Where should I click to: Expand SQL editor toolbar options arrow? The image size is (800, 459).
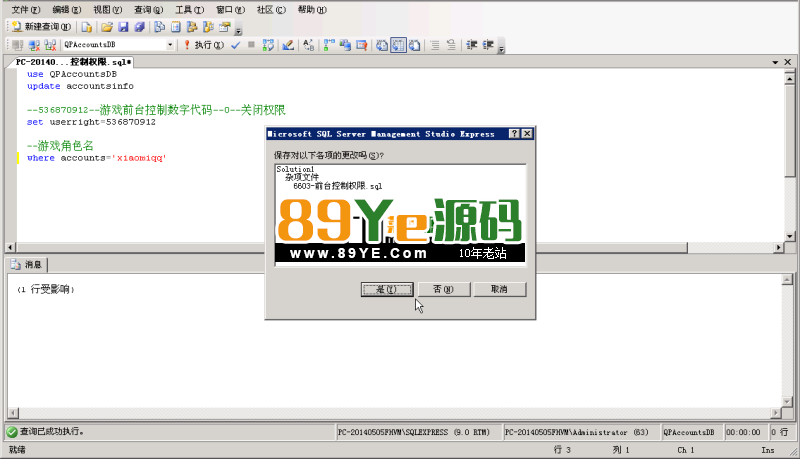coord(501,48)
